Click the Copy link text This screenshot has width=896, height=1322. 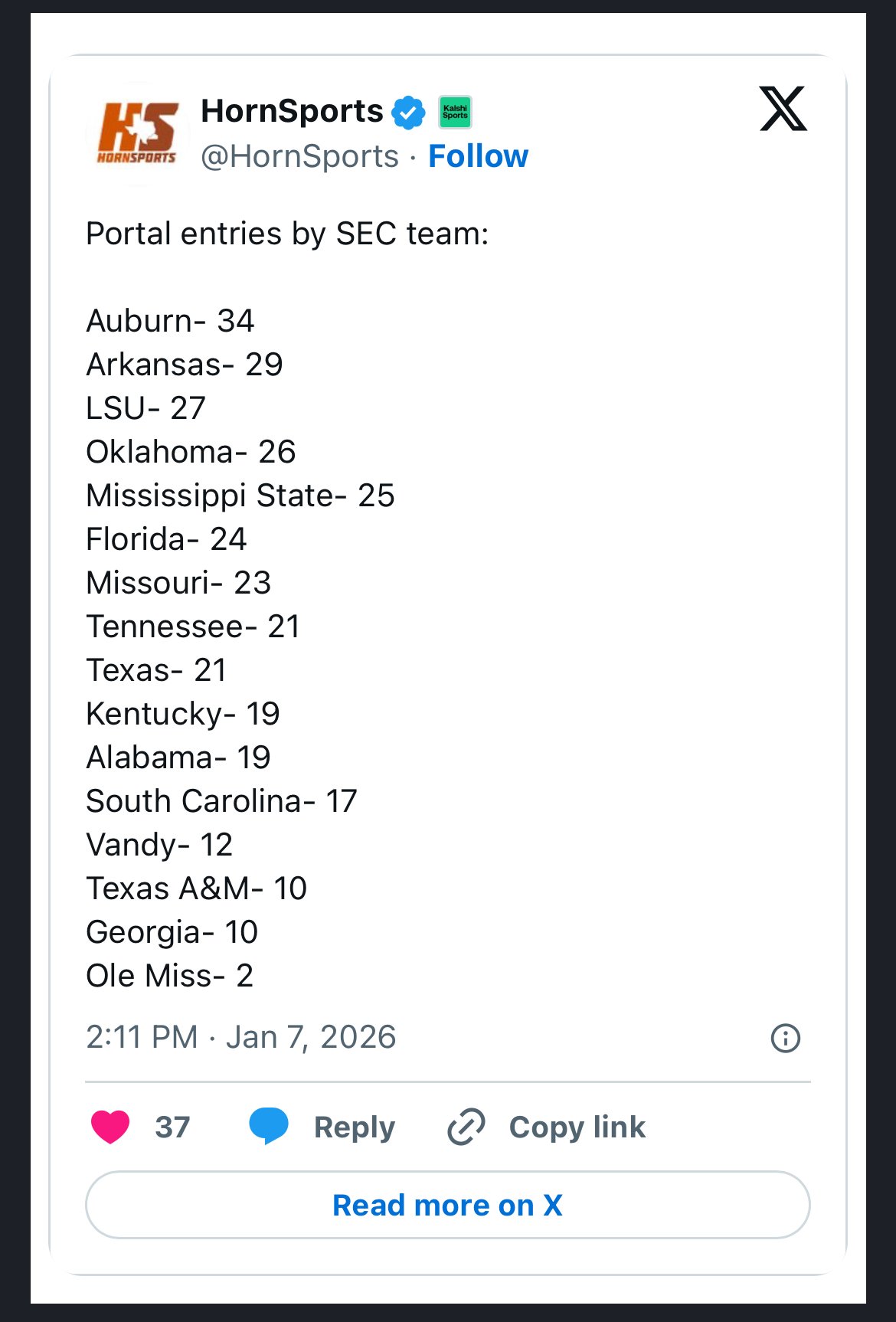[577, 1127]
